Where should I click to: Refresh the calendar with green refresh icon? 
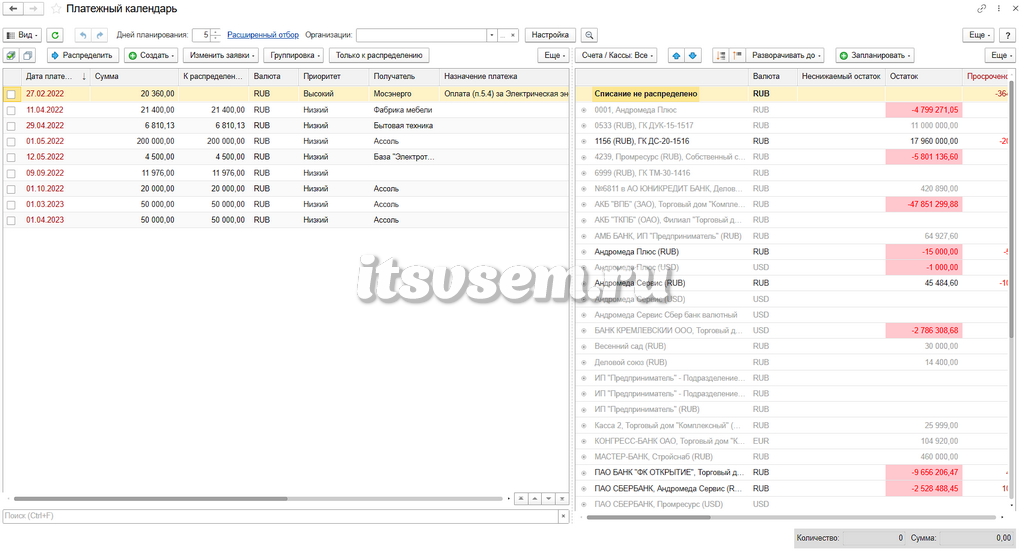click(55, 35)
